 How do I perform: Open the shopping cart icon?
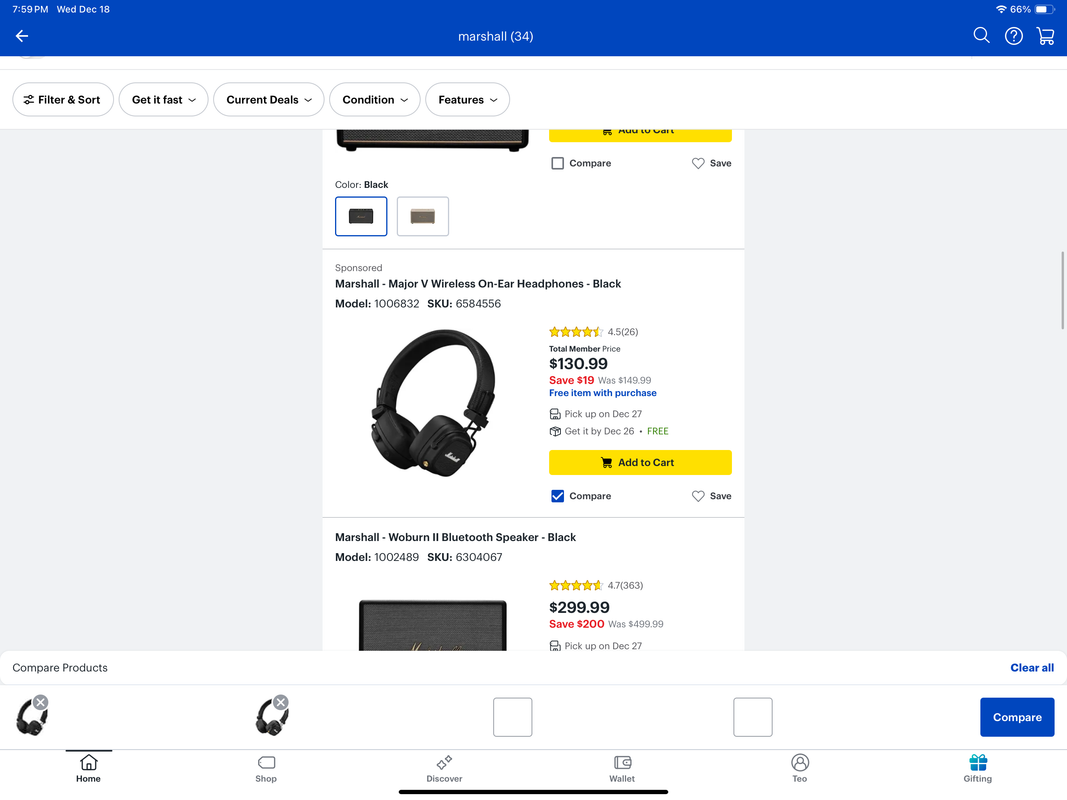coord(1045,36)
